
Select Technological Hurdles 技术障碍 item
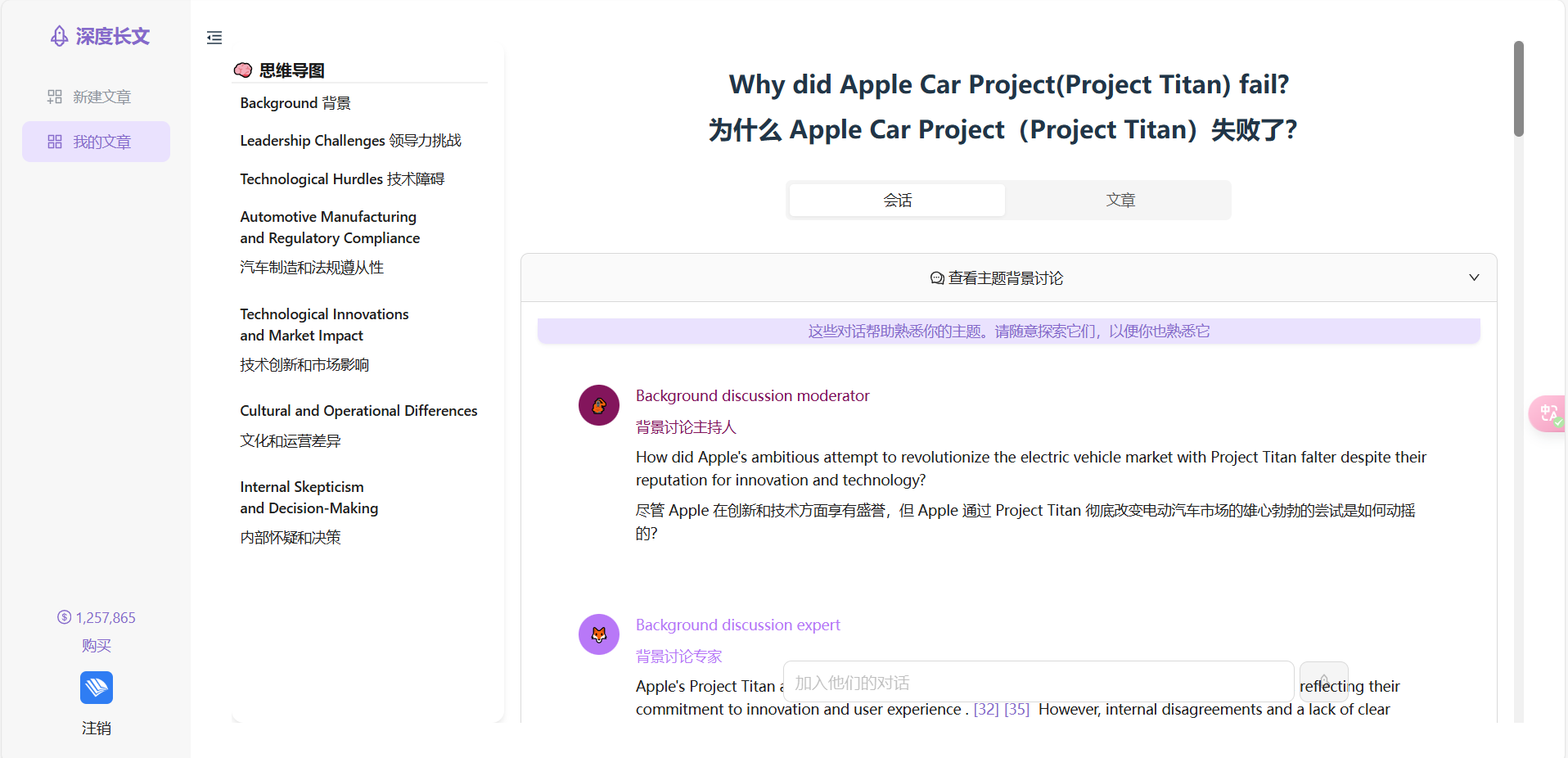click(342, 178)
